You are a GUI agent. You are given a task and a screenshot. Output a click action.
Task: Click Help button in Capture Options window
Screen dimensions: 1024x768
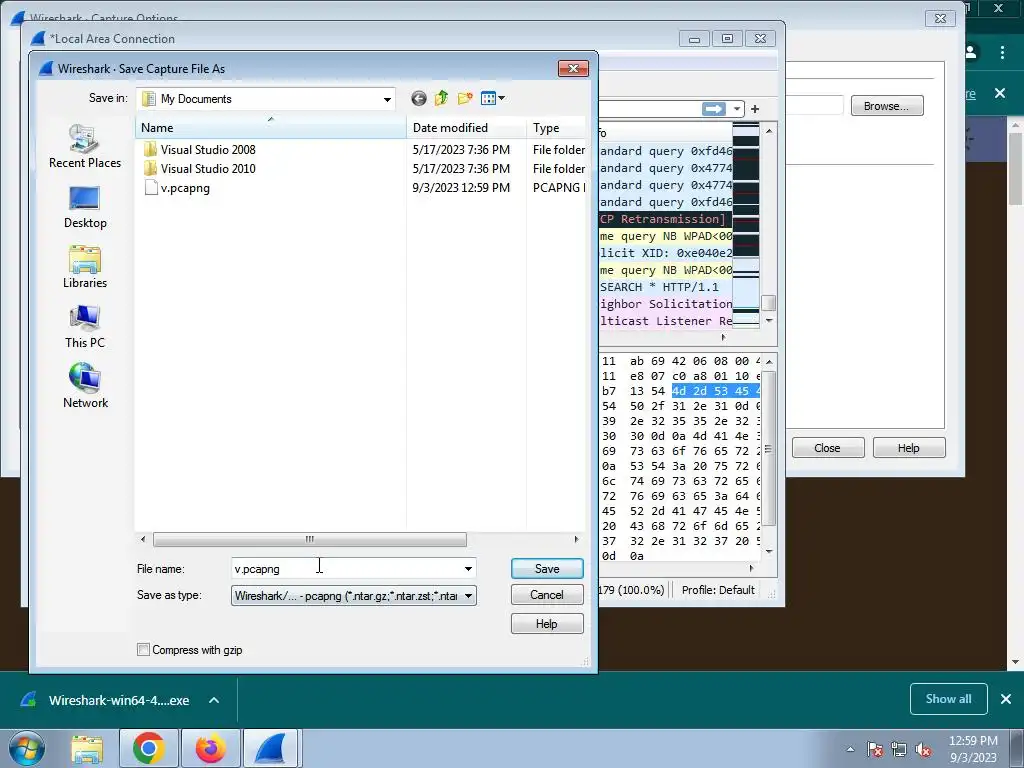click(908, 448)
